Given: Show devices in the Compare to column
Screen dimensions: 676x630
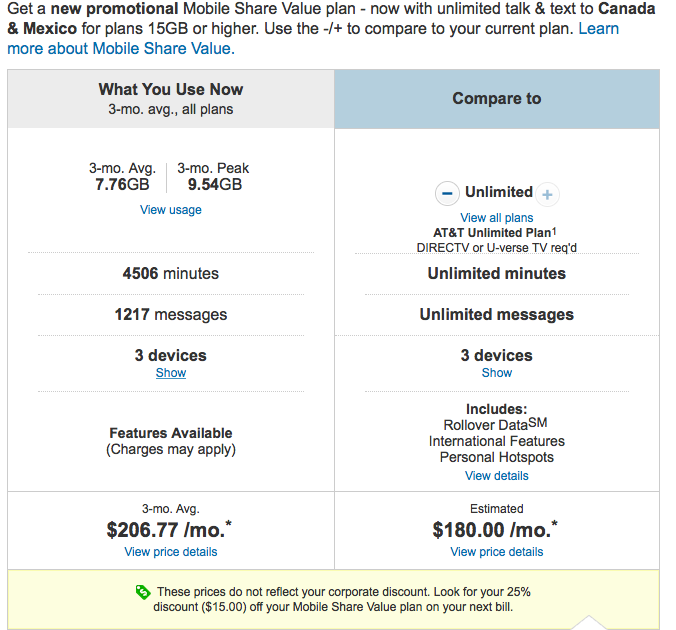Looking at the screenshot, I should (x=497, y=373).
